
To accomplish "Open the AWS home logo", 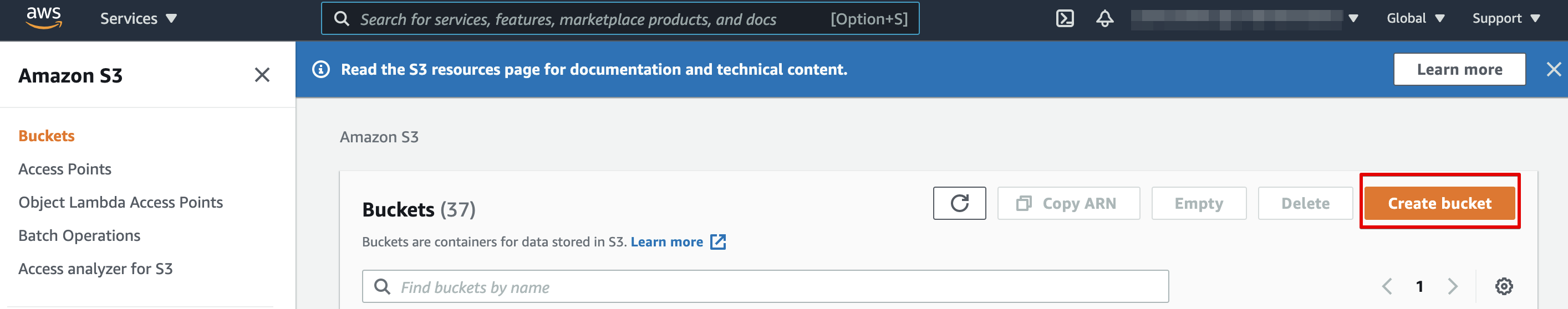I will coord(44,18).
